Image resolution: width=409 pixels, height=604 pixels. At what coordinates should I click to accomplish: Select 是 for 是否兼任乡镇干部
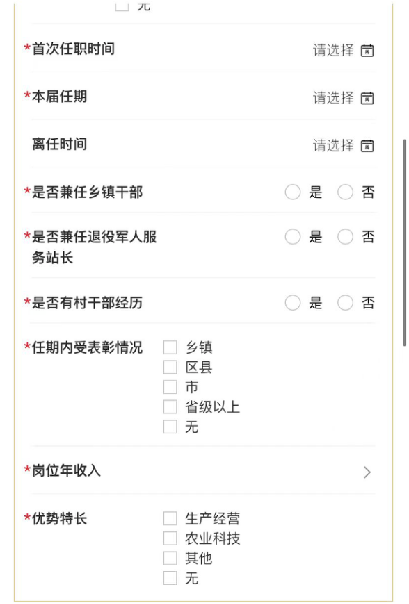292,192
